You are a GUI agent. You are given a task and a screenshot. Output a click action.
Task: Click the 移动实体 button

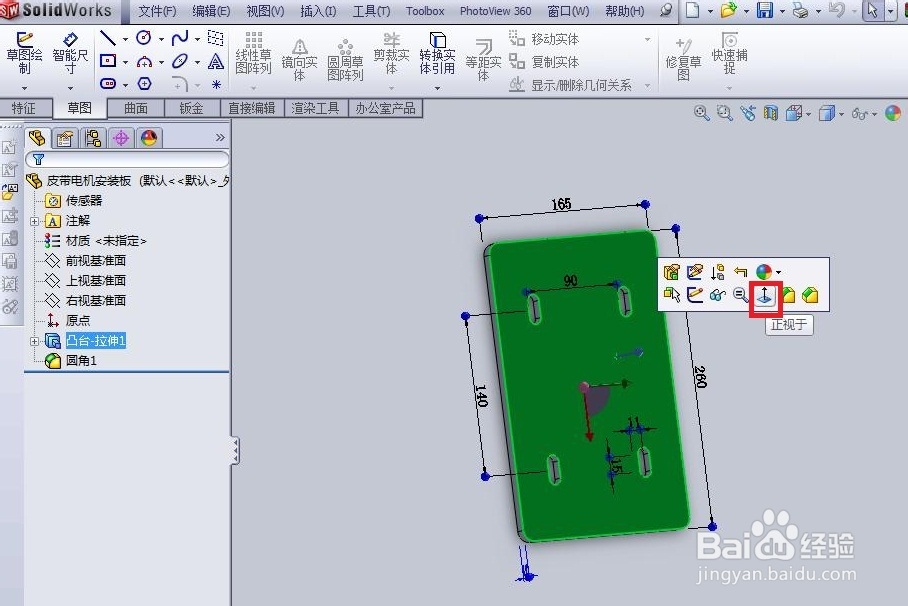pyautogui.click(x=544, y=39)
